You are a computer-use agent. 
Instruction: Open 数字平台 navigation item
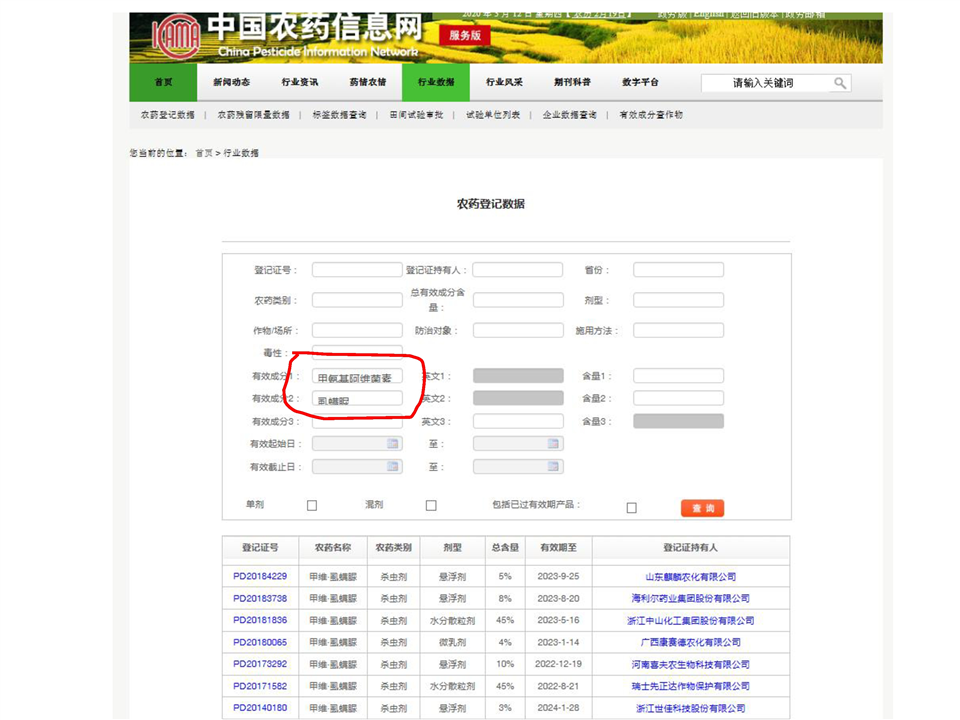click(640, 82)
